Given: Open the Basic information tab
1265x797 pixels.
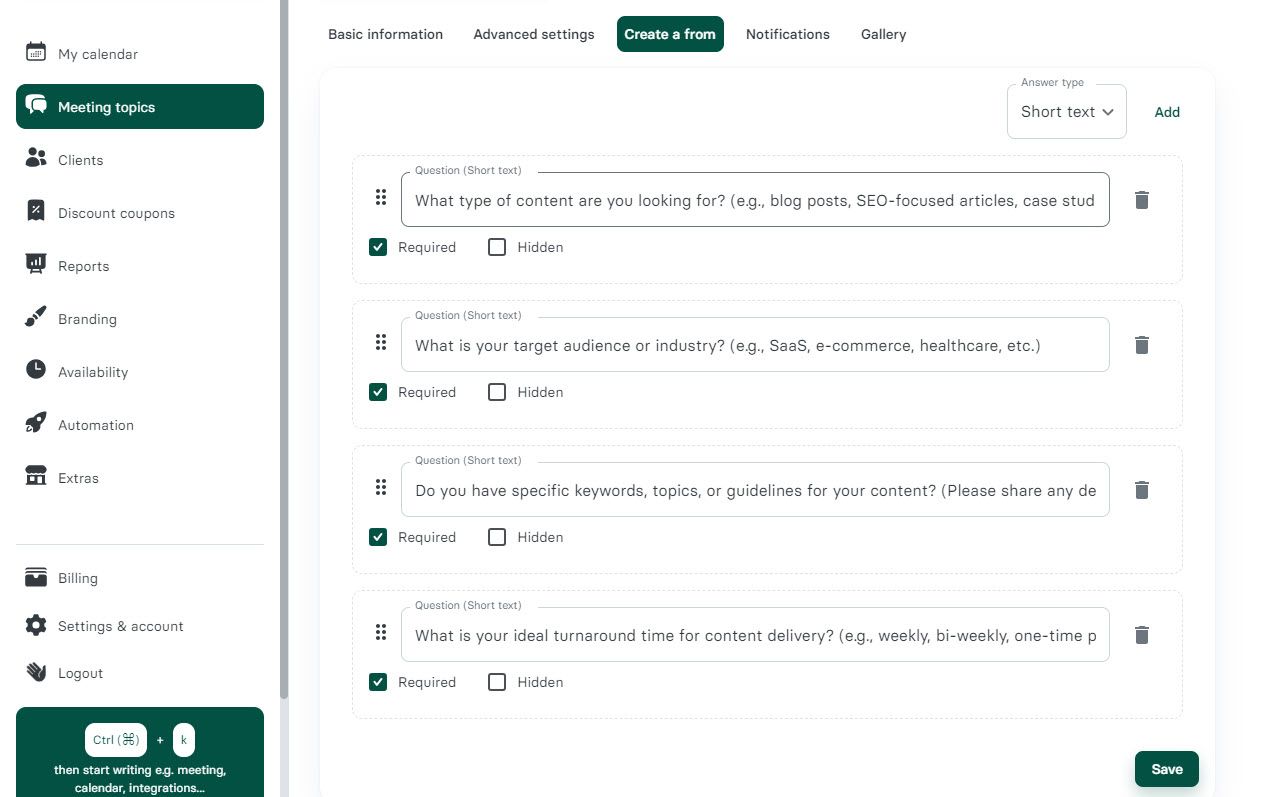Looking at the screenshot, I should [x=385, y=34].
